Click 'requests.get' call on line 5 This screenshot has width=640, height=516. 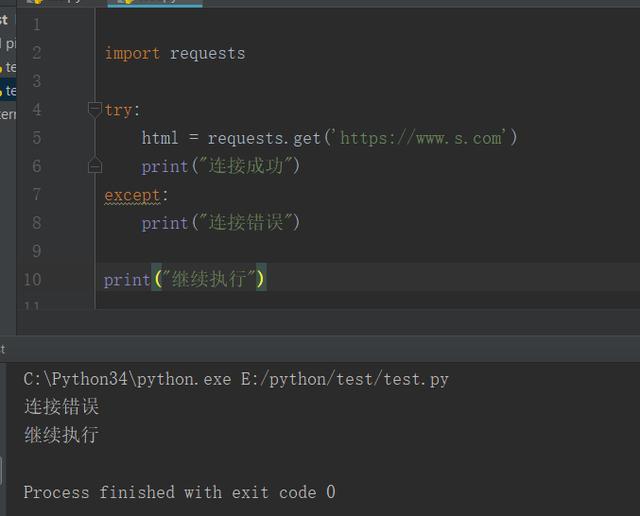tap(264, 138)
